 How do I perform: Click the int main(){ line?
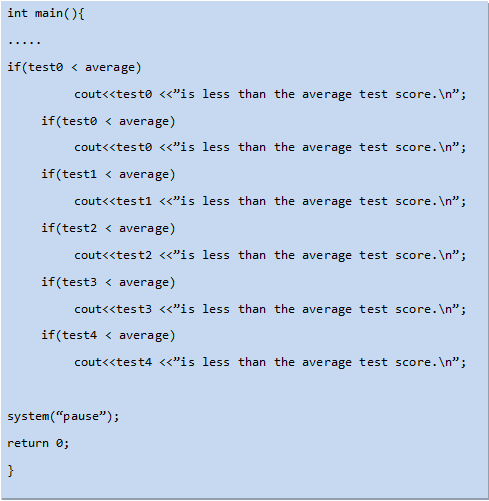point(46,14)
